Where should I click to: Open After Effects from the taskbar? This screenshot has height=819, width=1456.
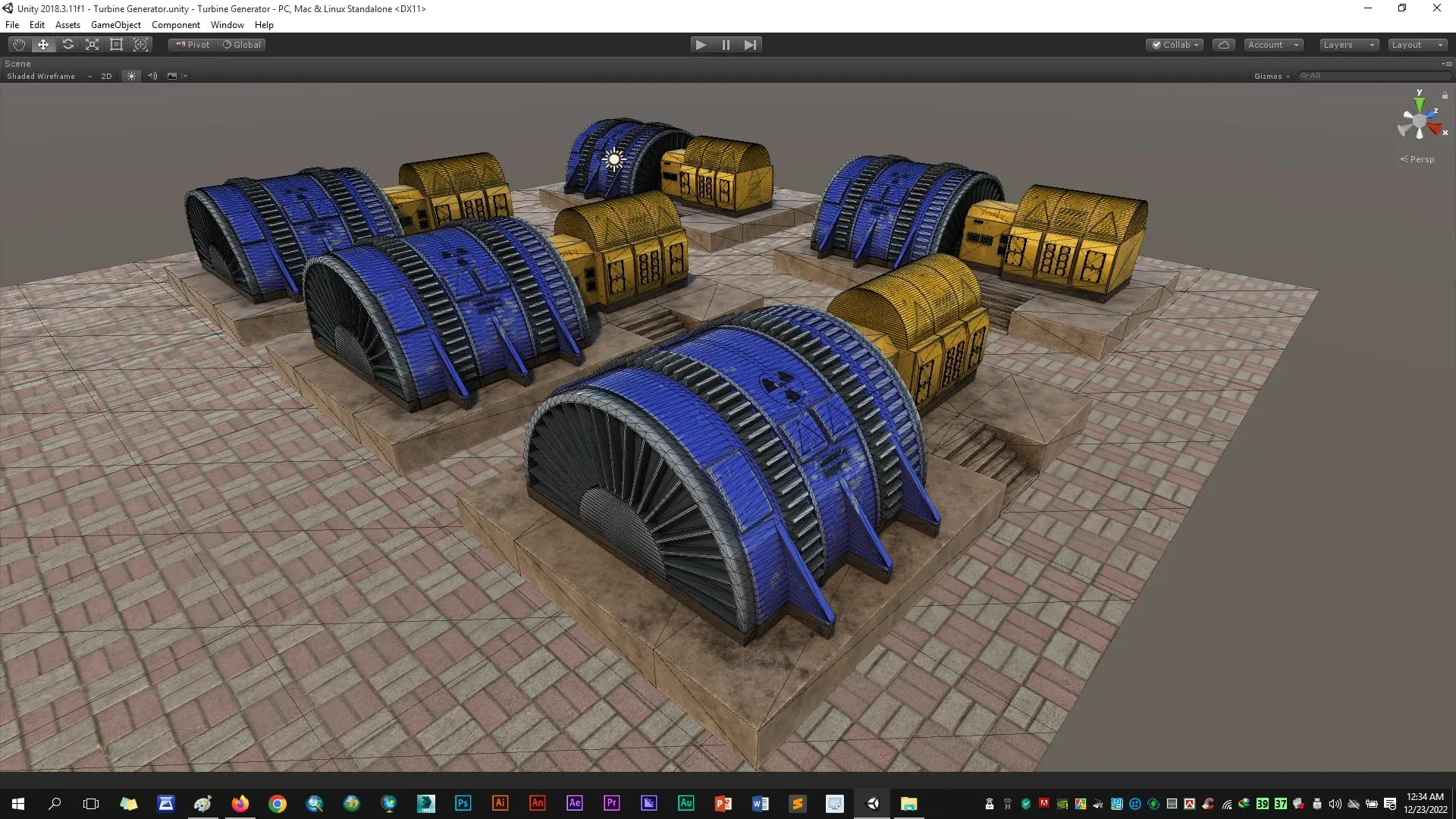(574, 804)
